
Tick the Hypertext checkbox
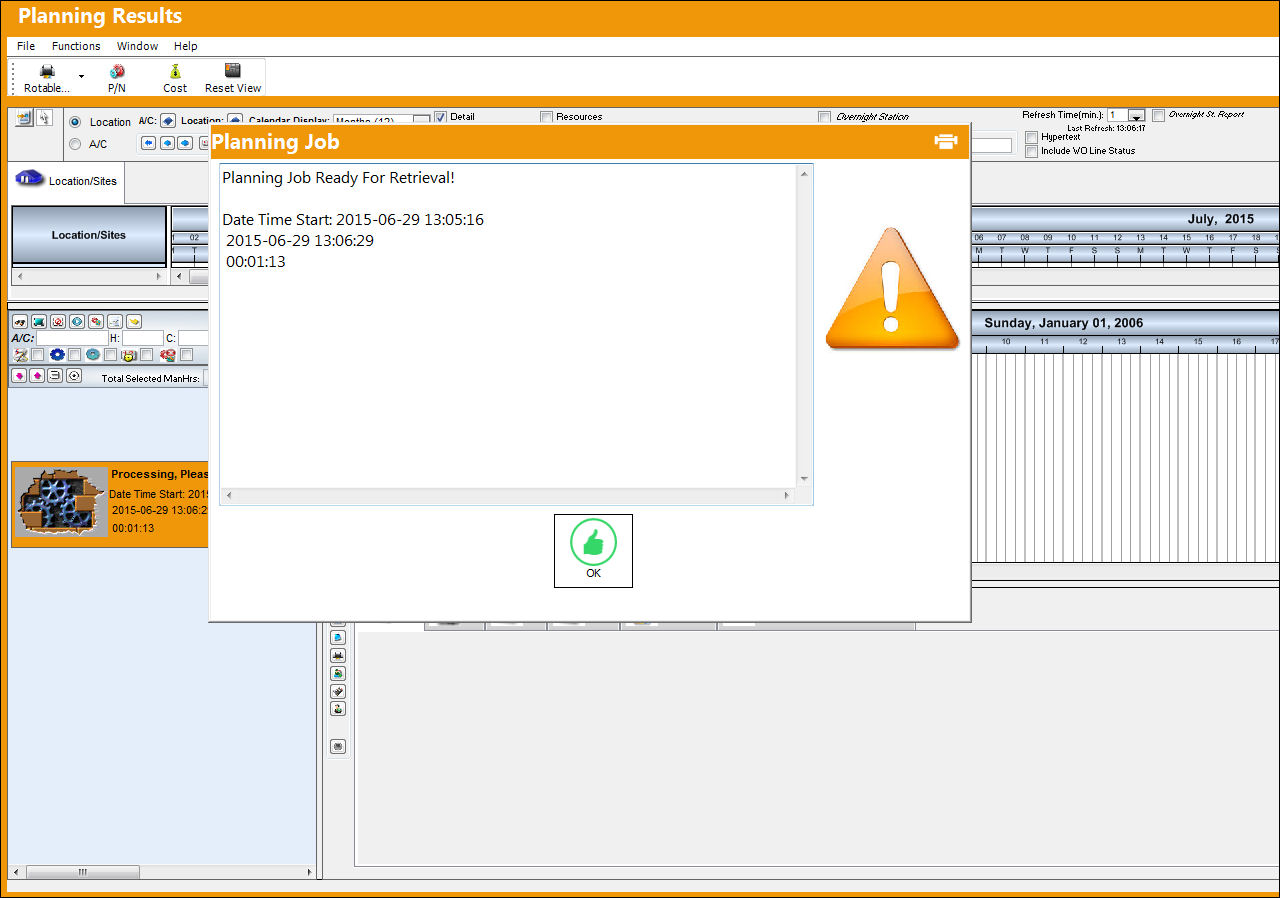tap(1032, 137)
